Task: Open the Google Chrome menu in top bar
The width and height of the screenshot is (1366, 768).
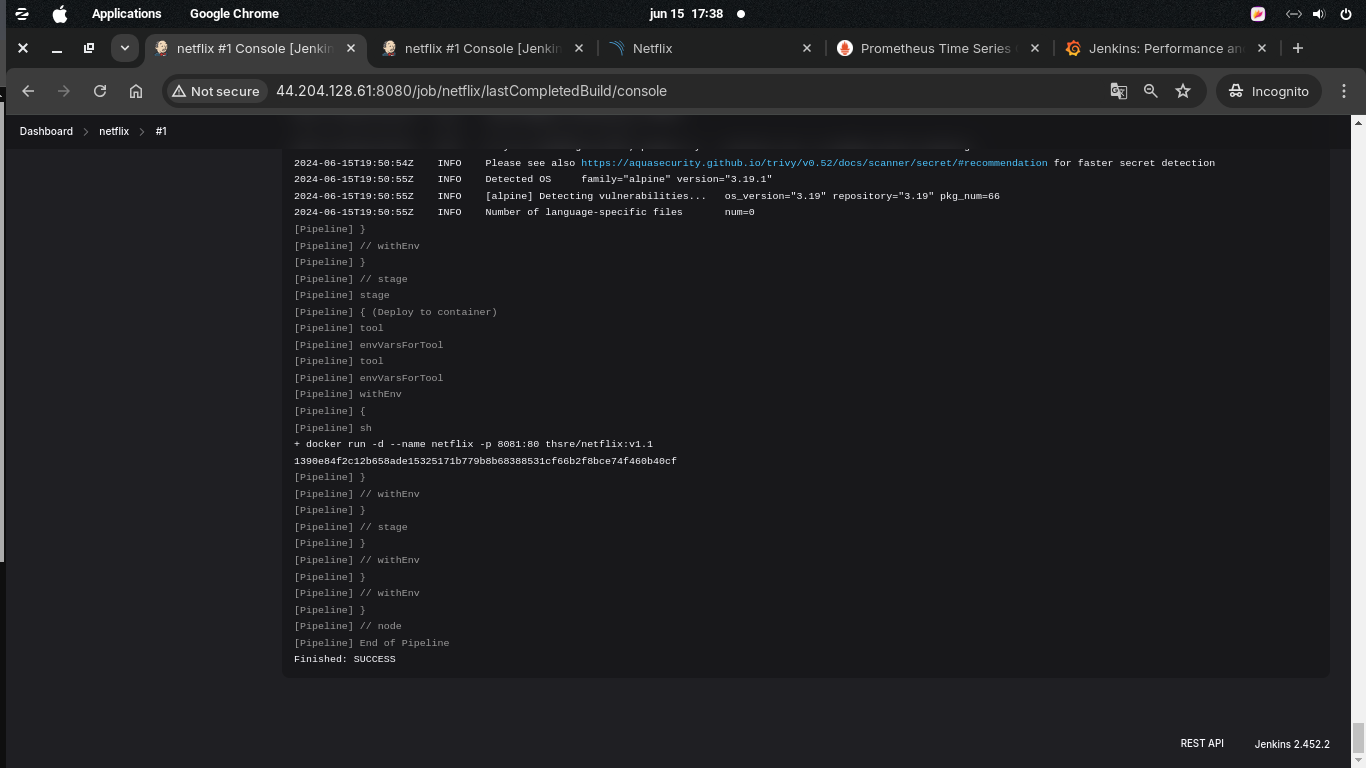Action: point(234,14)
